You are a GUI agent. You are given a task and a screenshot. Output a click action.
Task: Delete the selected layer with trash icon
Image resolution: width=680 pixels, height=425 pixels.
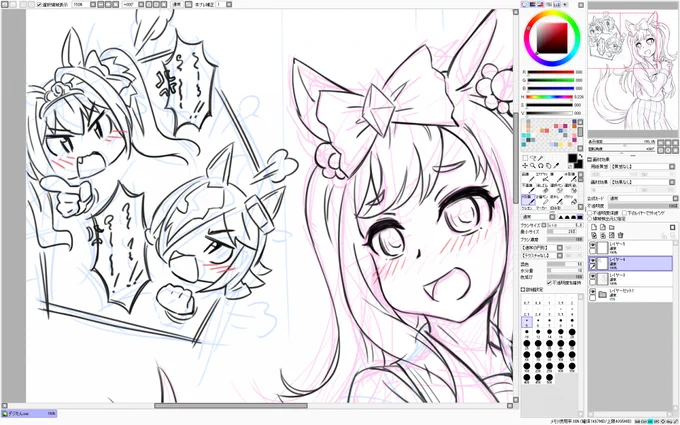[621, 235]
